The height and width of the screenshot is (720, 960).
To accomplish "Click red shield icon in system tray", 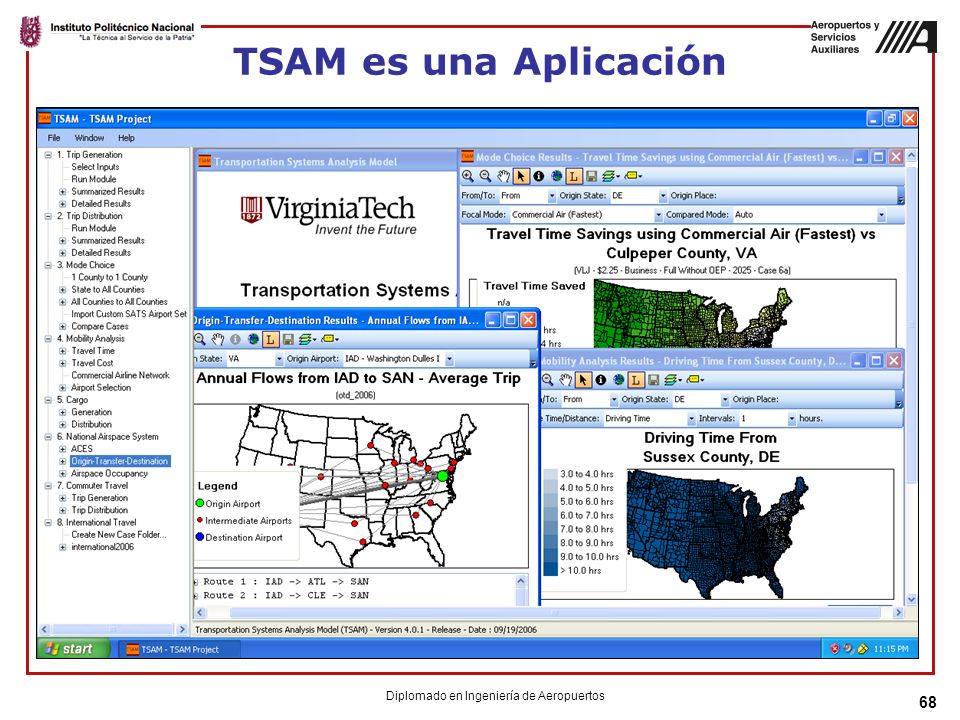I will [x=834, y=649].
